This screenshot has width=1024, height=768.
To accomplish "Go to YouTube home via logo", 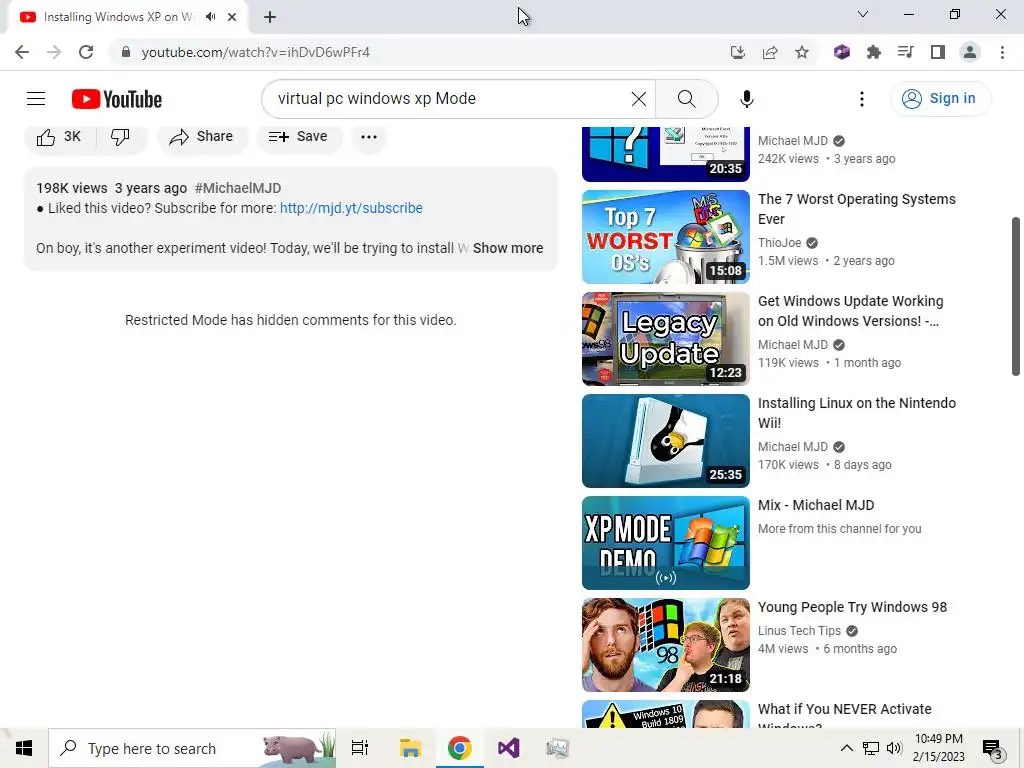I will pos(117,99).
